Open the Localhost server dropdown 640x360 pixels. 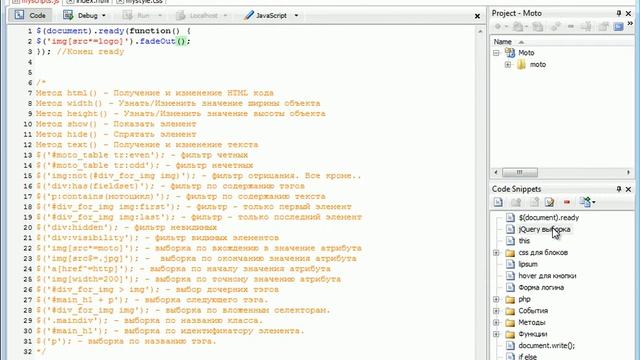click(x=224, y=16)
